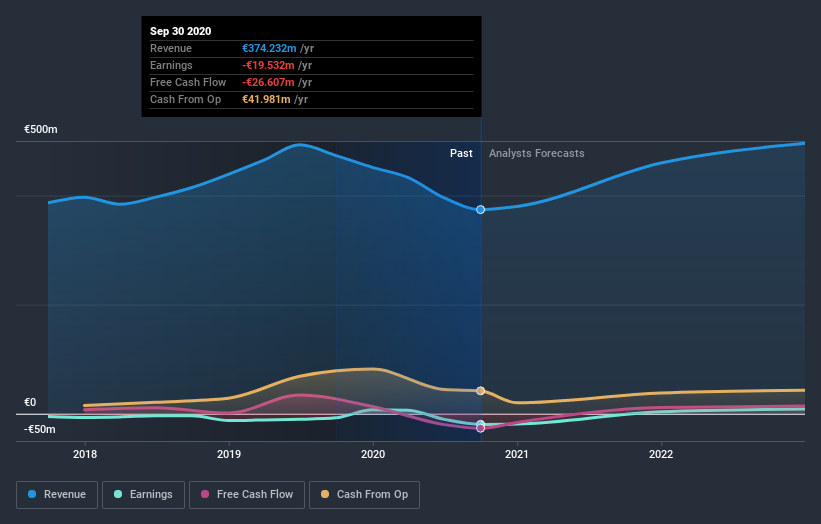Toggle the Revenue series in the legend
Screen dimensions: 821x524
point(57,495)
